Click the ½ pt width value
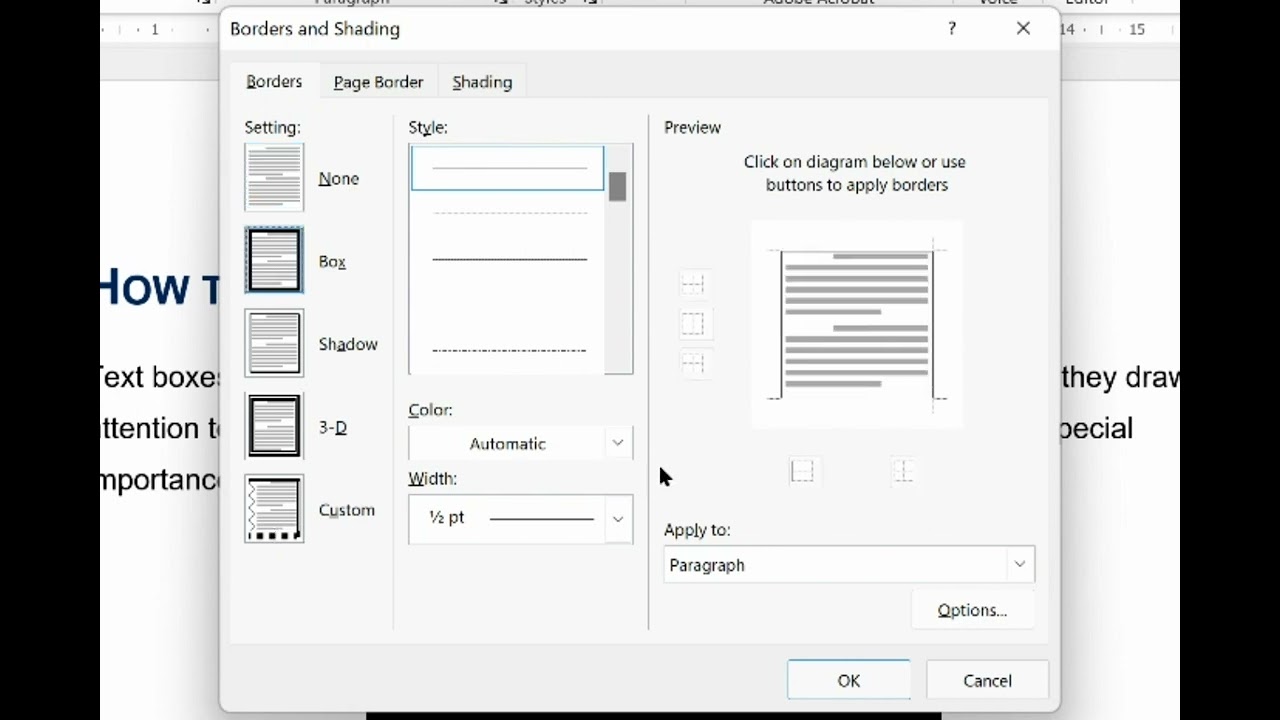This screenshot has height=720, width=1280. click(x=447, y=517)
